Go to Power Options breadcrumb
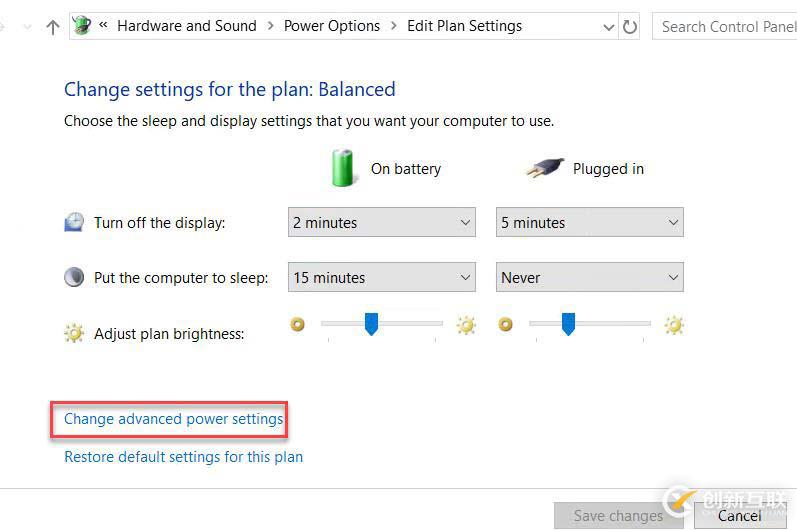This screenshot has height=530, width=797. (332, 26)
